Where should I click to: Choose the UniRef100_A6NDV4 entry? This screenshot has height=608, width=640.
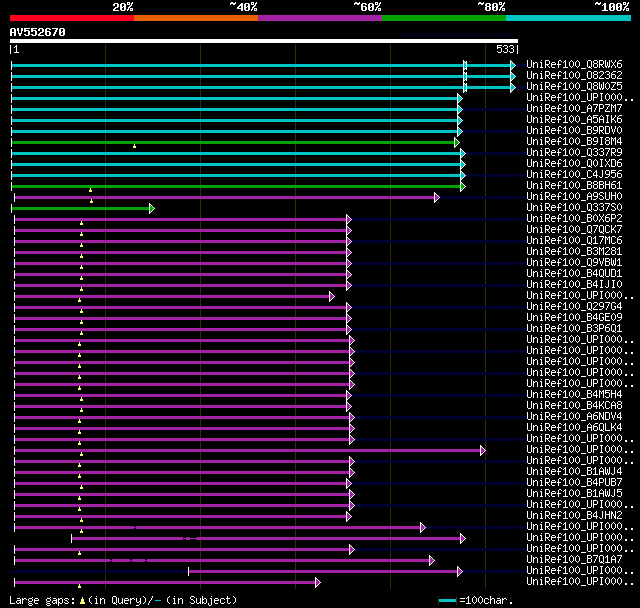[x=574, y=417]
